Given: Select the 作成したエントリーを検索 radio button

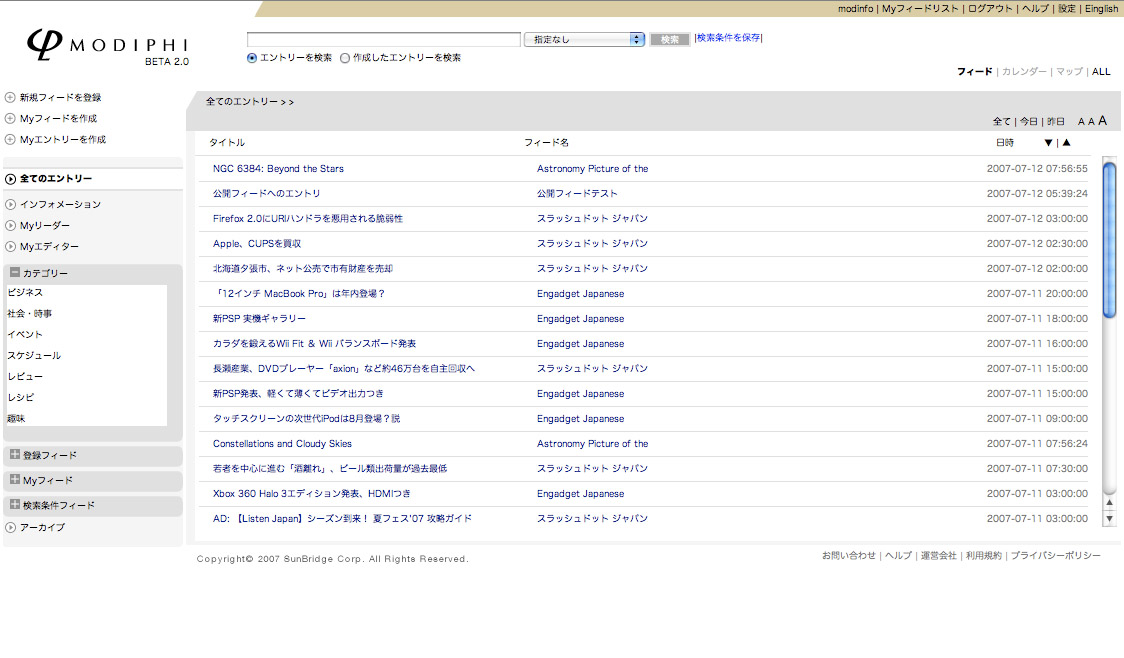Looking at the screenshot, I should [345, 58].
